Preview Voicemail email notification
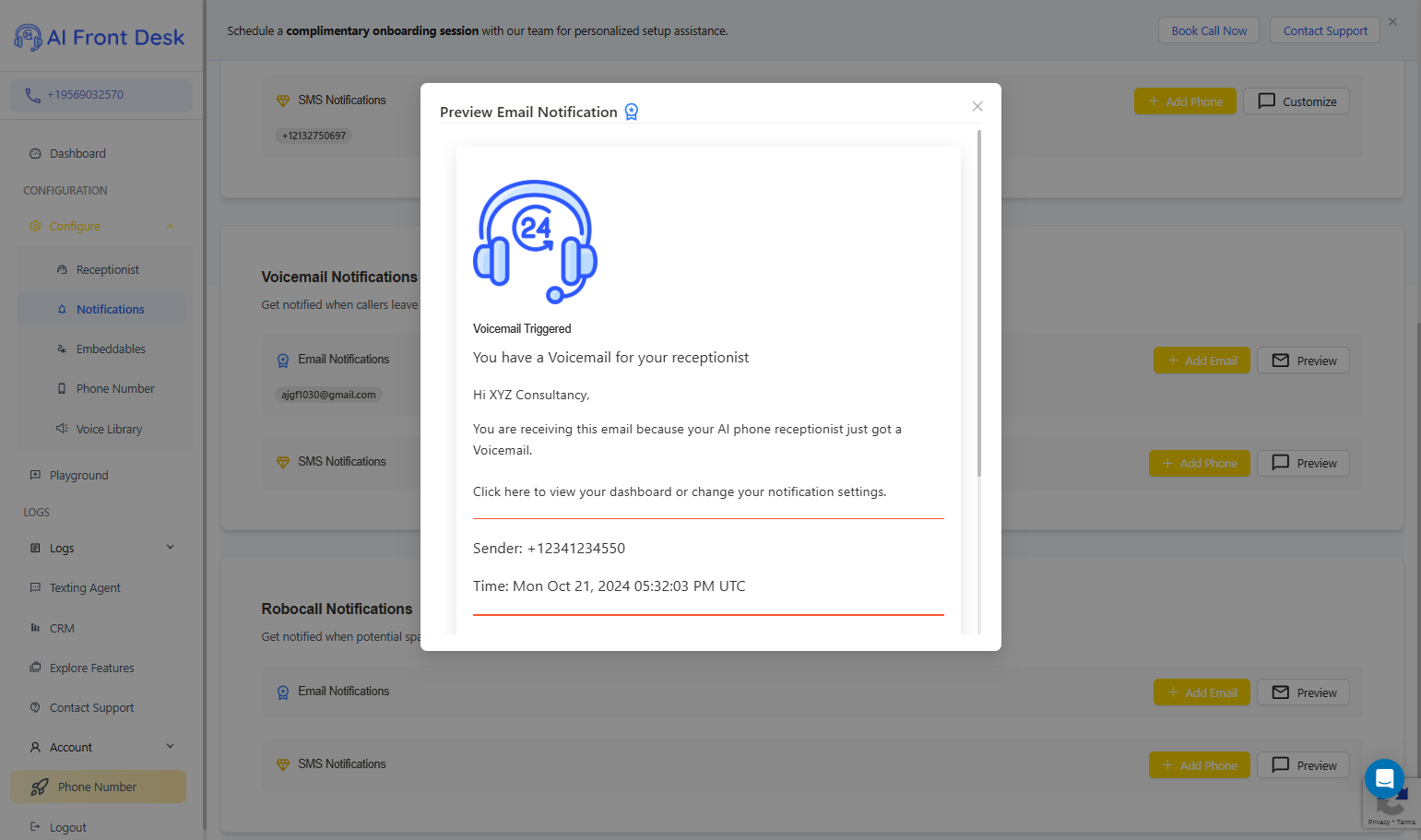Viewport: 1421px width, 840px height. 1303,361
